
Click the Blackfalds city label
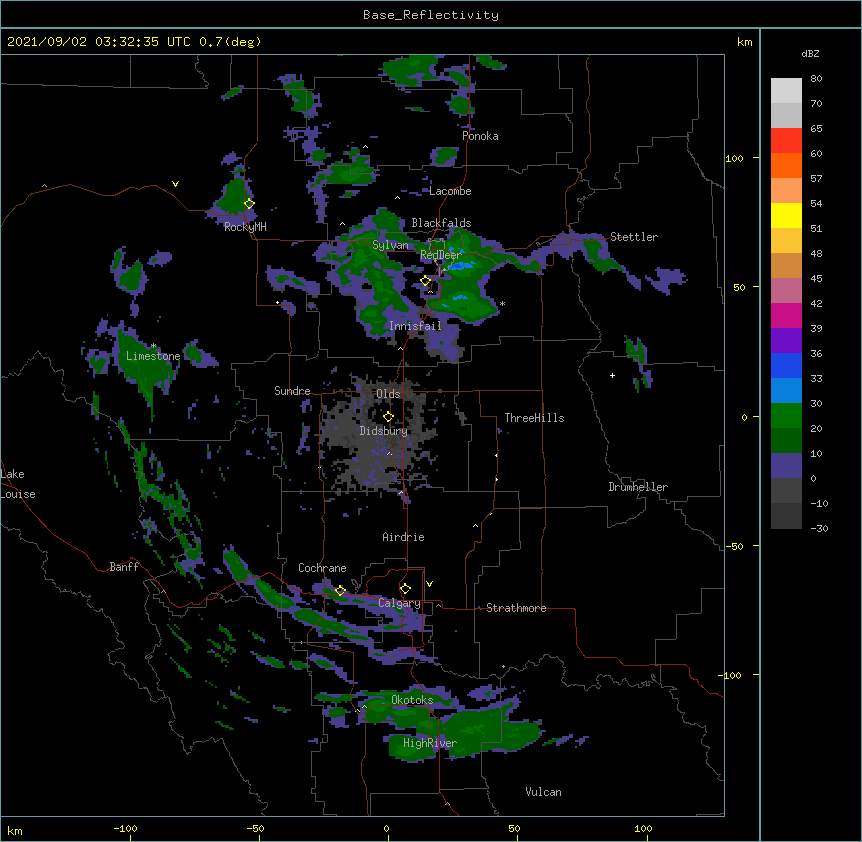[x=441, y=223]
